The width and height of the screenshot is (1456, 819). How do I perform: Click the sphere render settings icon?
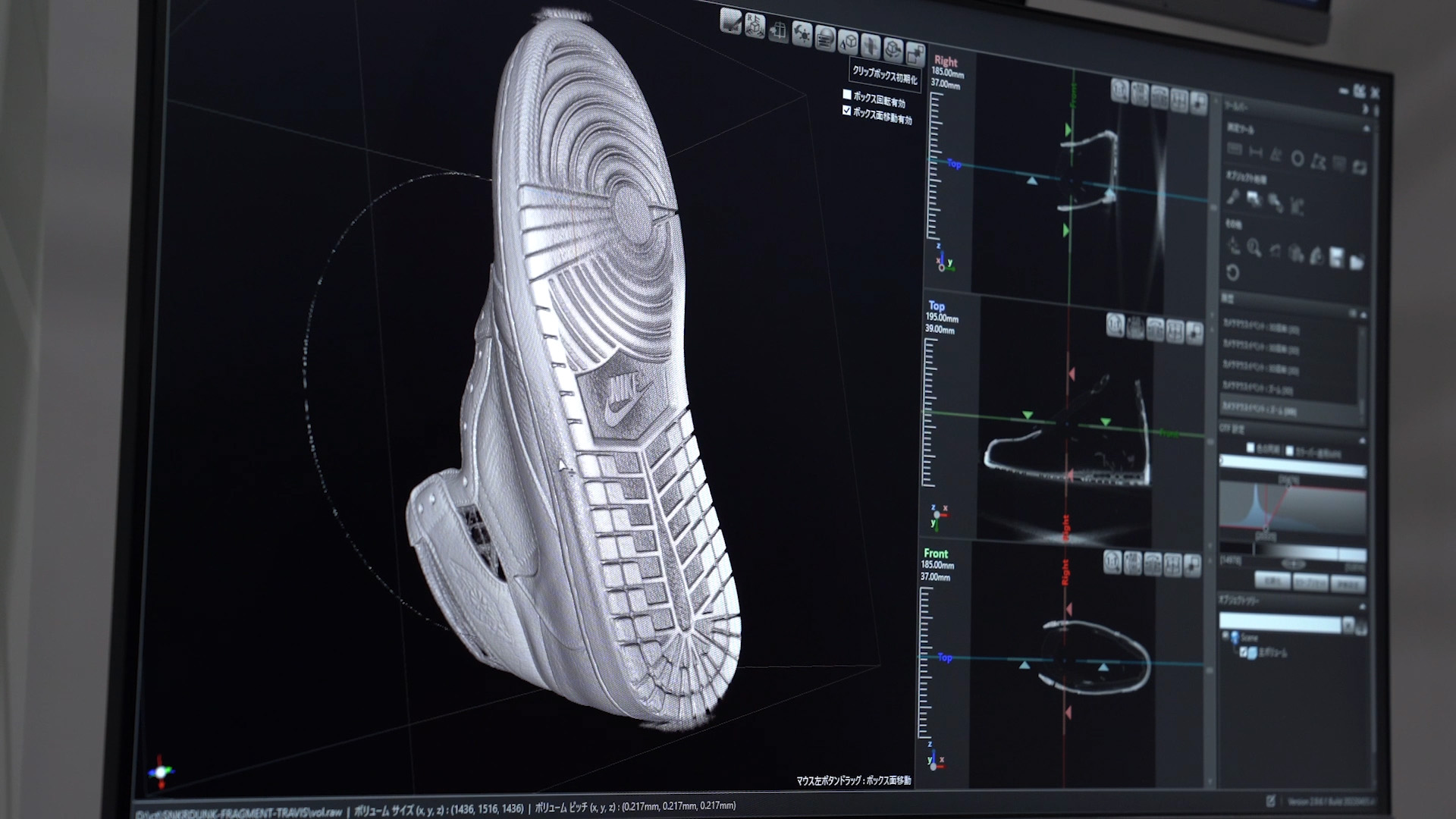pyautogui.click(x=825, y=38)
